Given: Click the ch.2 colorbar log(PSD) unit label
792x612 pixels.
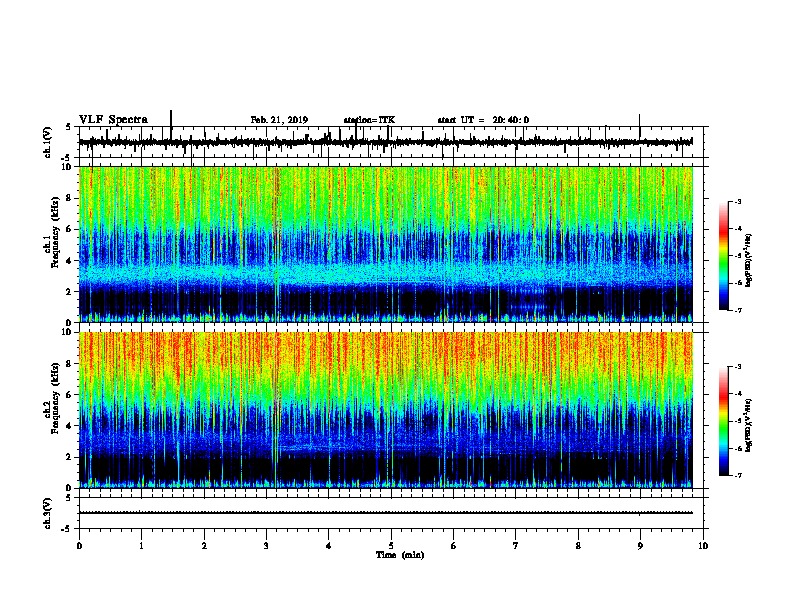Looking at the screenshot, I should coord(749,425).
